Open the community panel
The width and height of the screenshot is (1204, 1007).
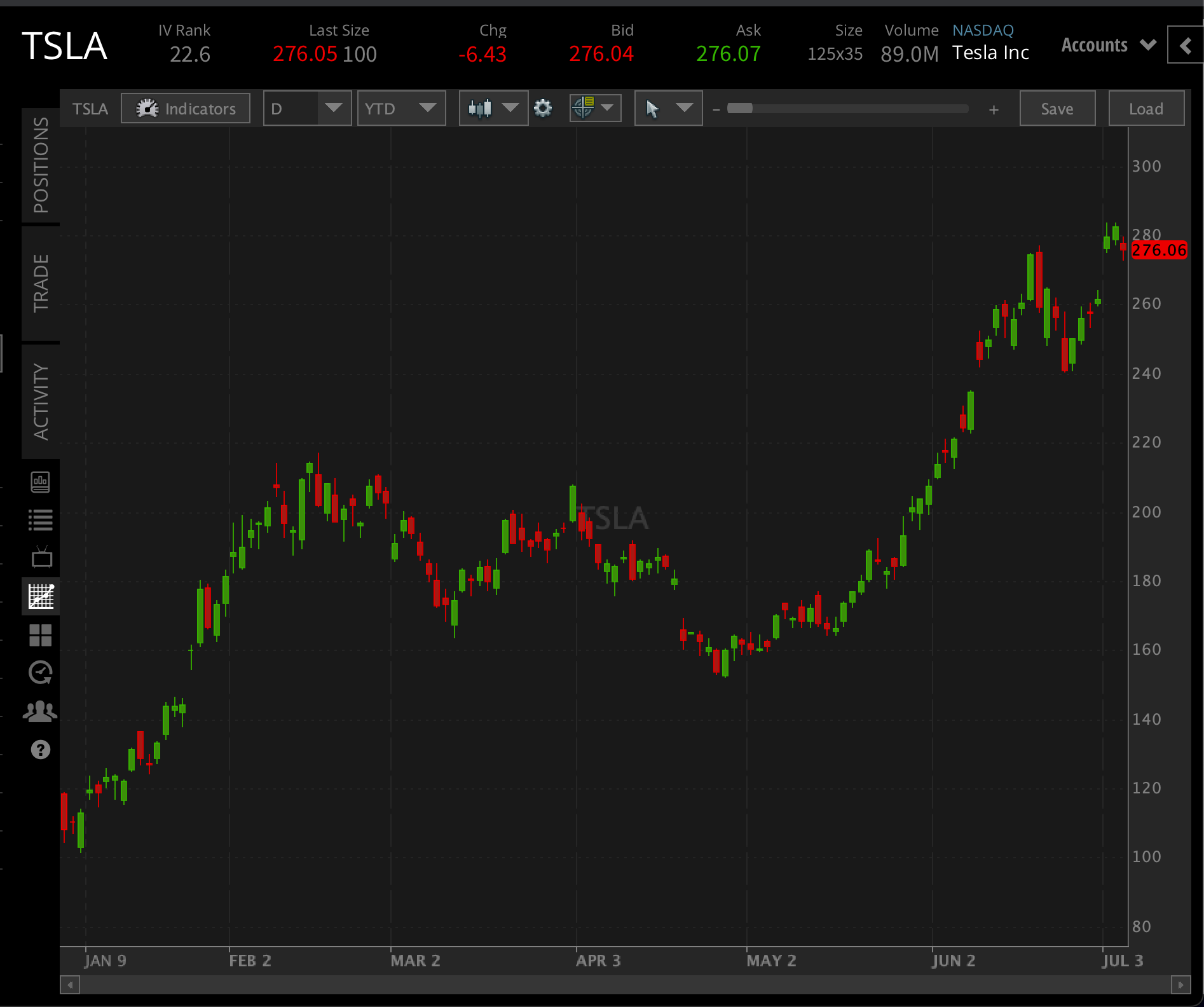41,711
